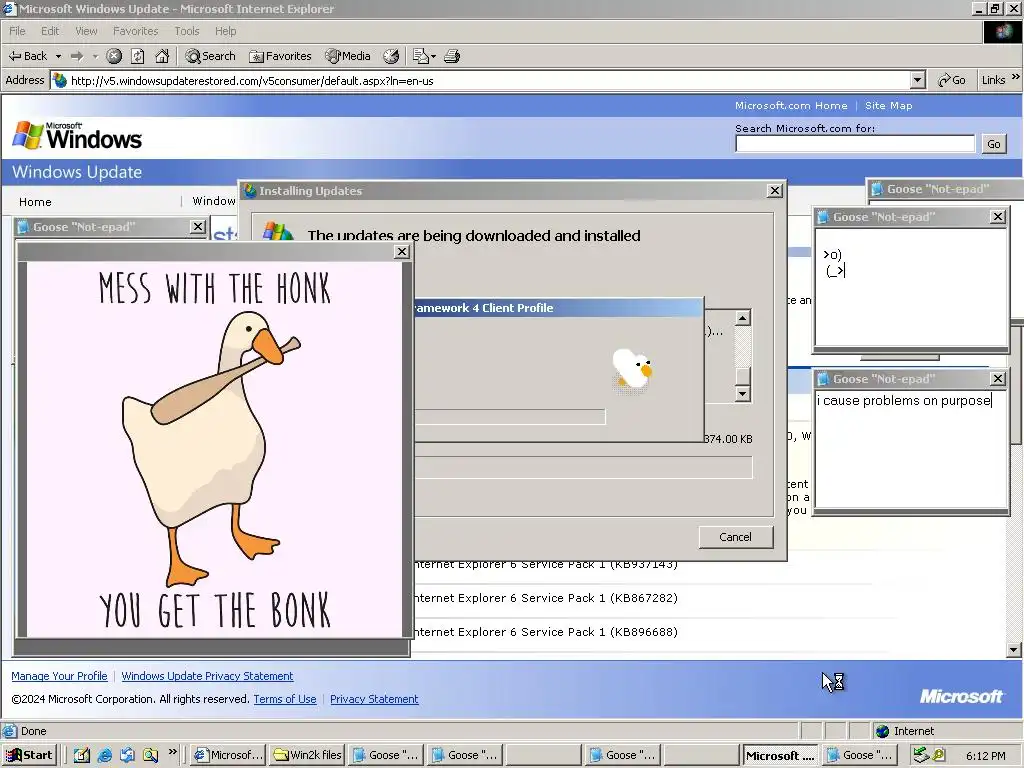This screenshot has width=1024, height=768.
Task: Open the Manage Your Profile link
Action: click(59, 676)
